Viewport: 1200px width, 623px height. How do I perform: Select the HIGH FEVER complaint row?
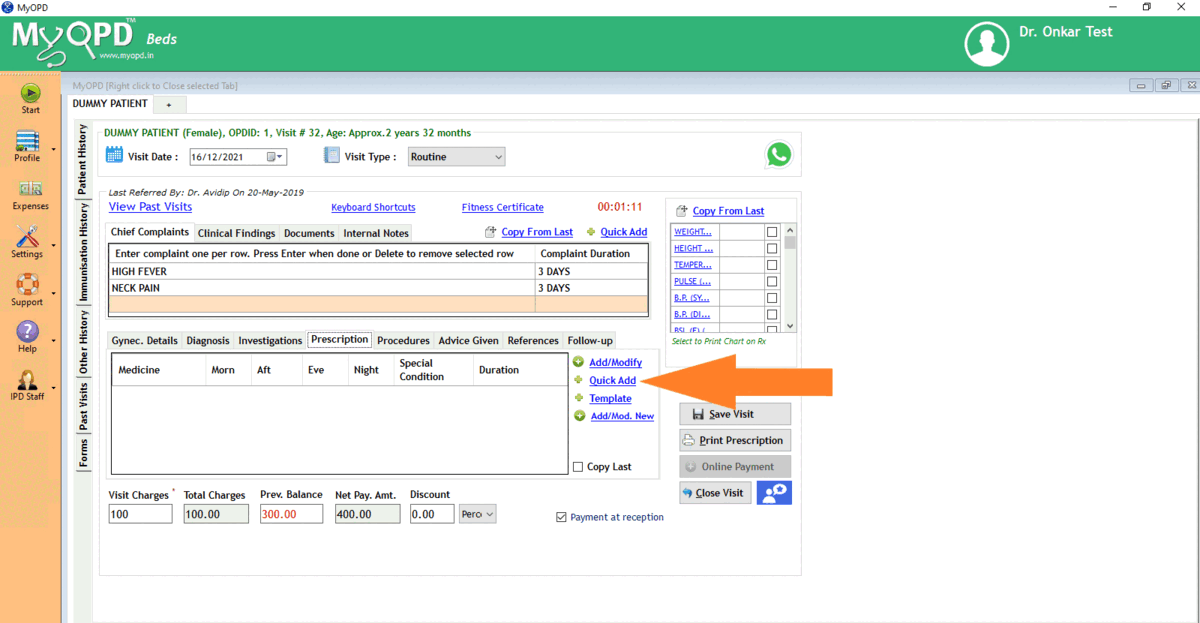pos(379,271)
